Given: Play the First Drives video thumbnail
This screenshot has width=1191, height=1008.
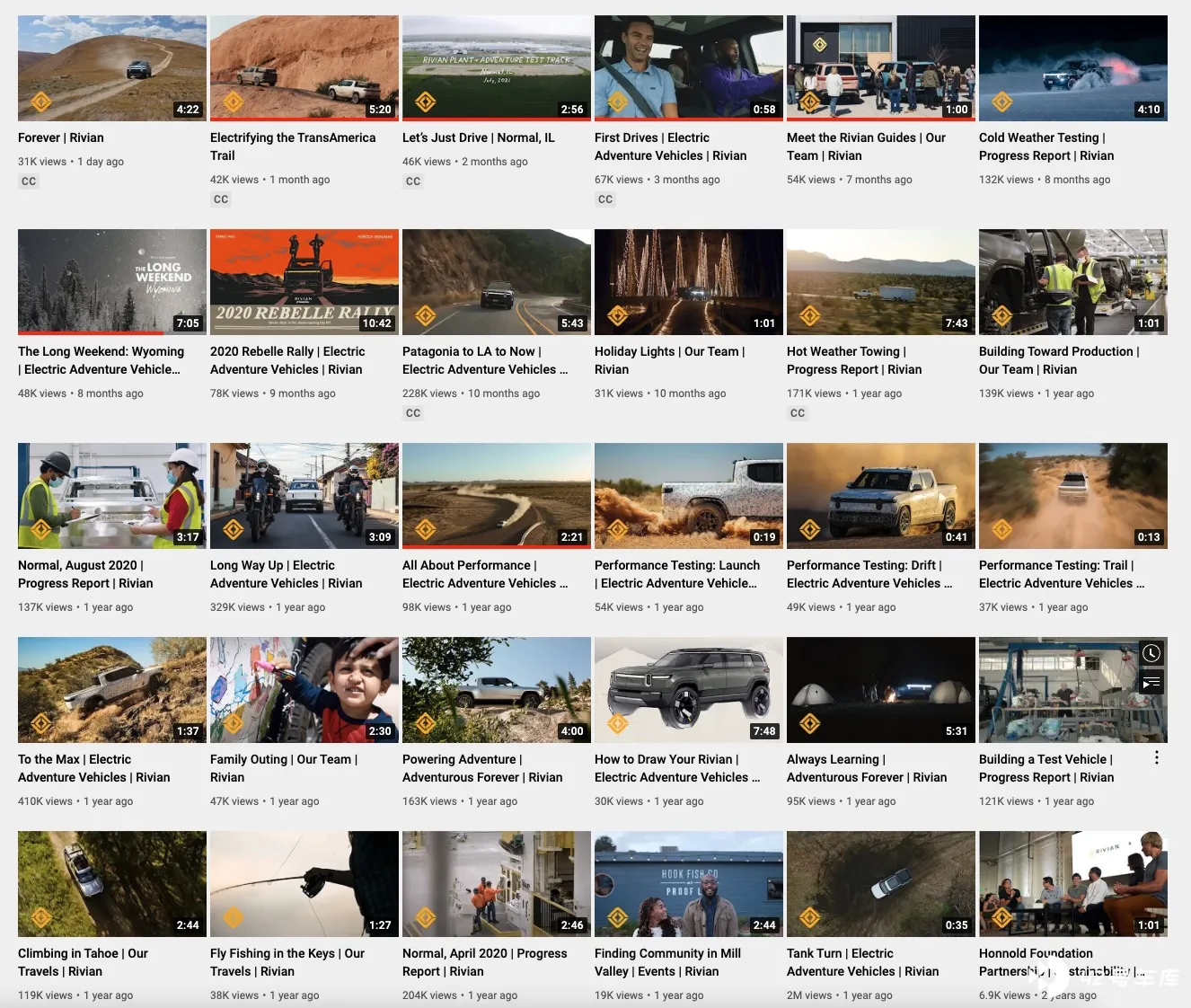Looking at the screenshot, I should coord(689,67).
